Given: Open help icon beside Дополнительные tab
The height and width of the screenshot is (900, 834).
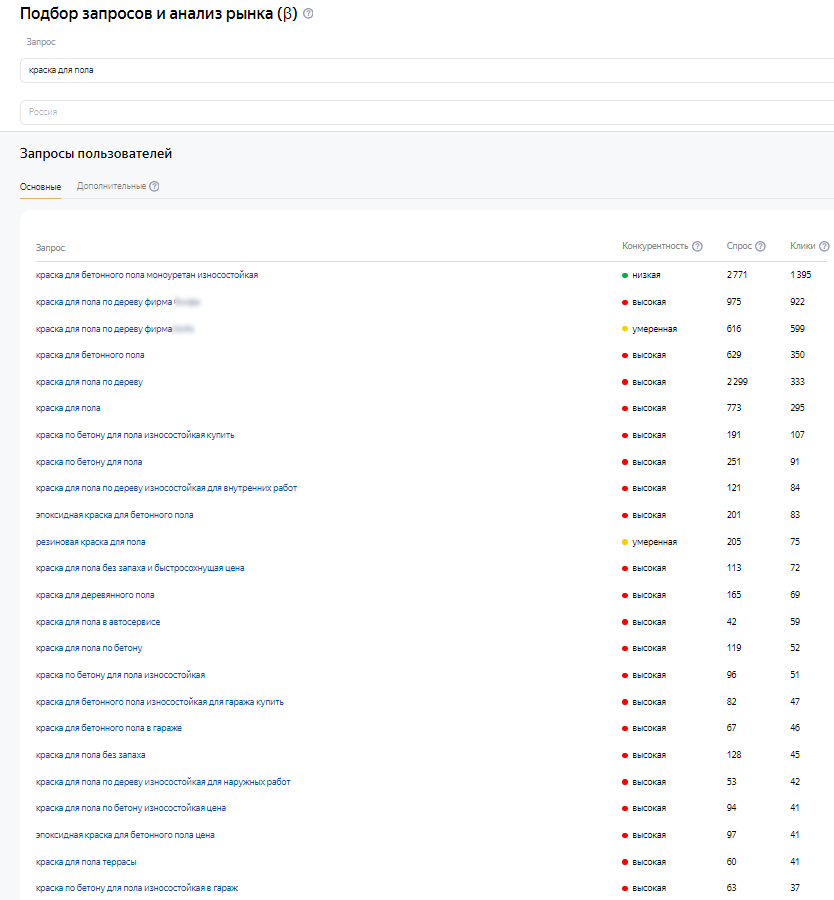Looking at the screenshot, I should pyautogui.click(x=154, y=187).
